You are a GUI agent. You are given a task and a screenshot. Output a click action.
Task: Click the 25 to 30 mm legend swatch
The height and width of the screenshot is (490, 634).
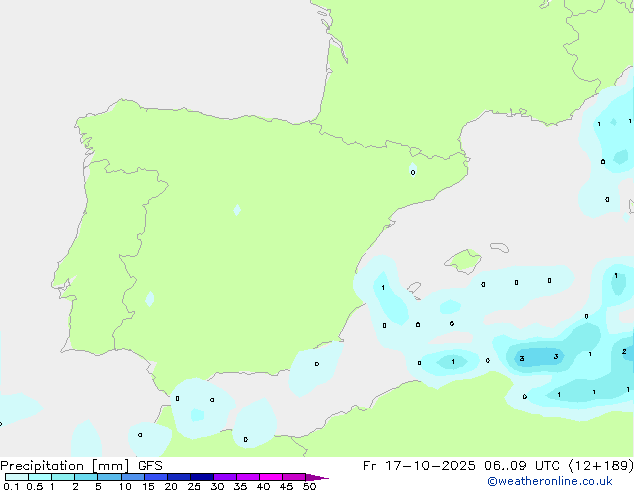pos(202,477)
